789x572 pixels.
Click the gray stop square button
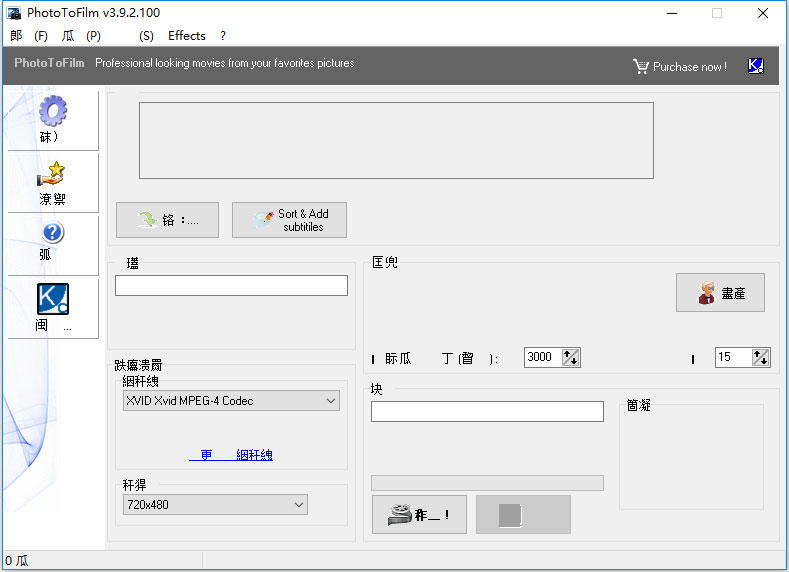coord(523,514)
